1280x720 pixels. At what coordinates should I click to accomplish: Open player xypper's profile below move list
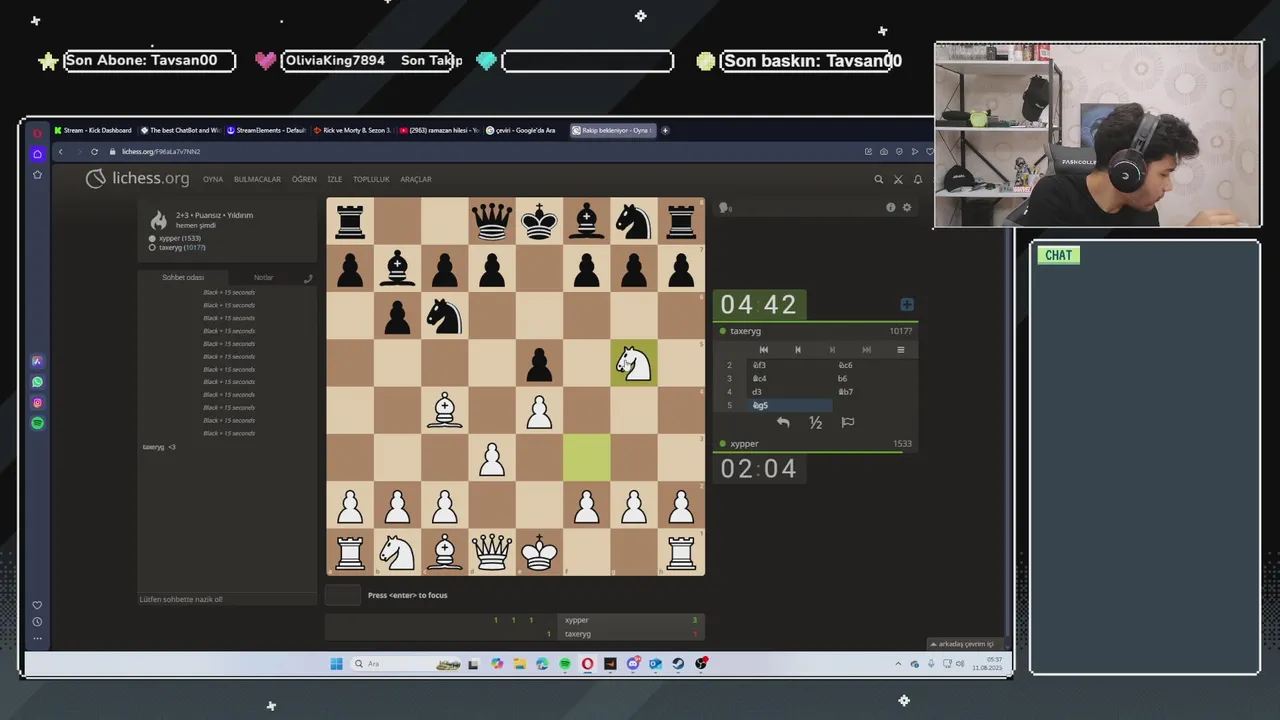pyautogui.click(x=744, y=443)
